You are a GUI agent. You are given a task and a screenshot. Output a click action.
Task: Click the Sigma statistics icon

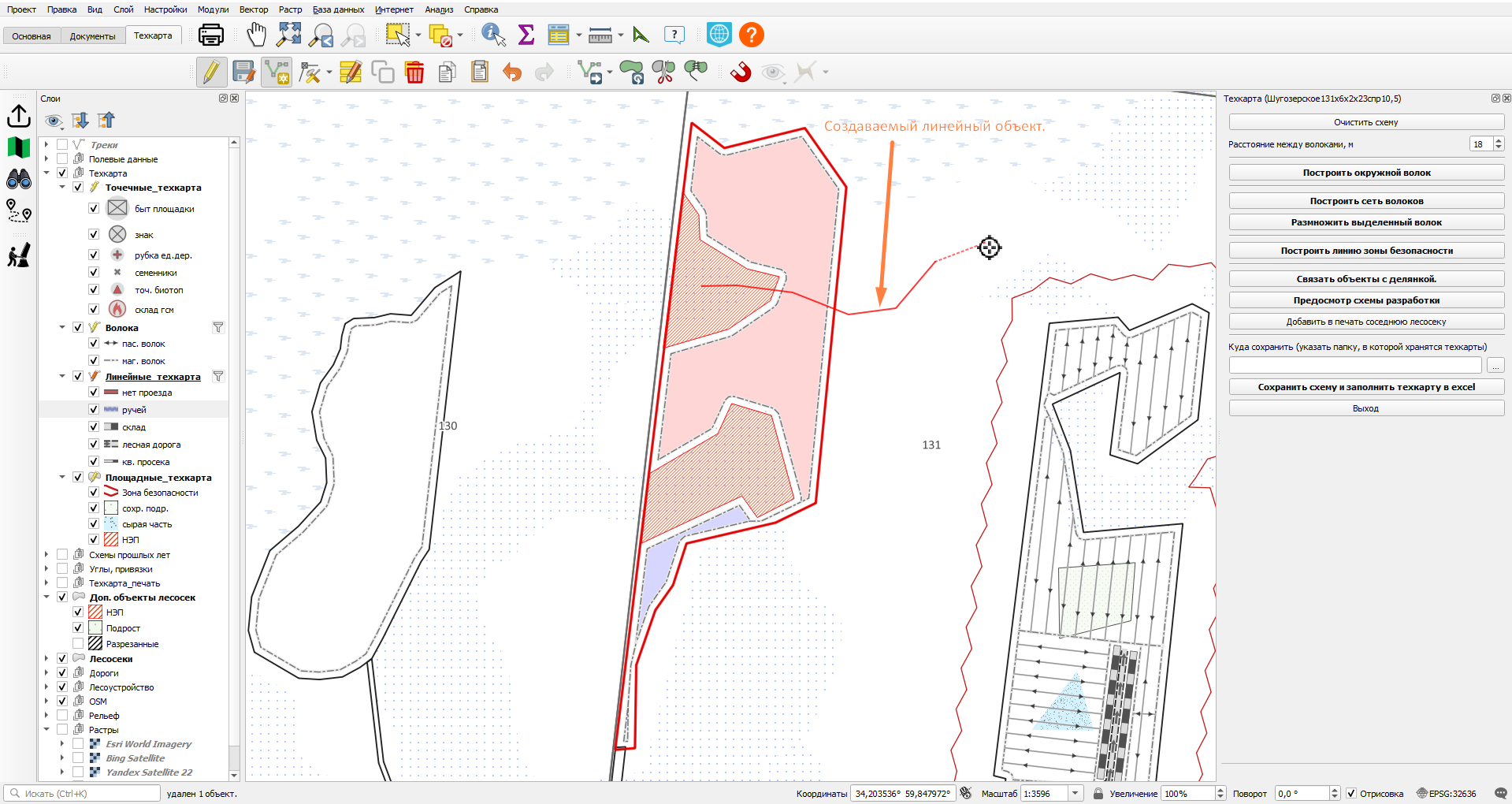[526, 35]
